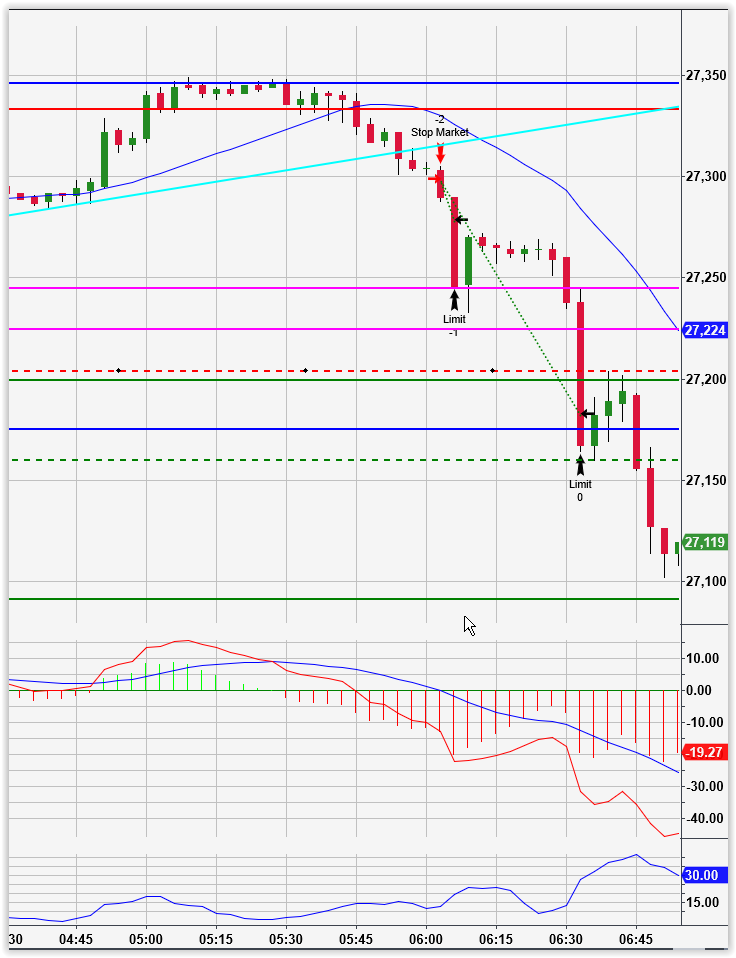Select the black up-arrow above Limit -1

[454, 300]
